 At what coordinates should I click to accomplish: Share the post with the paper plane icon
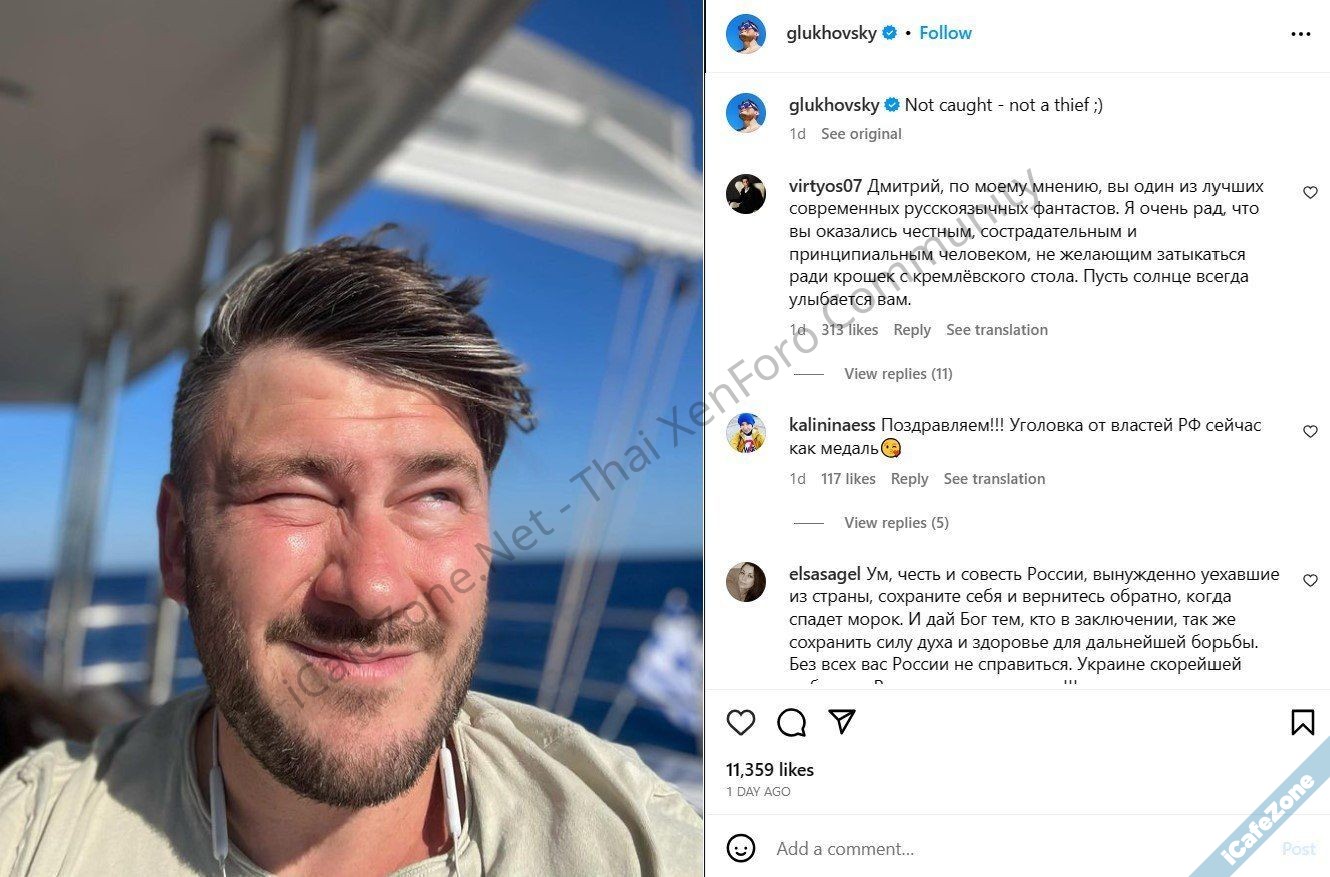843,722
